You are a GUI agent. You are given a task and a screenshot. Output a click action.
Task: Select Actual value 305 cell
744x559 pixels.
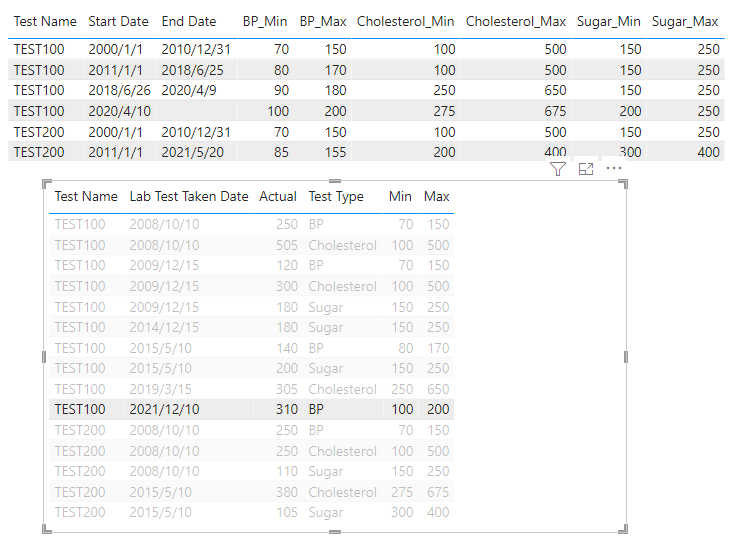click(x=287, y=389)
